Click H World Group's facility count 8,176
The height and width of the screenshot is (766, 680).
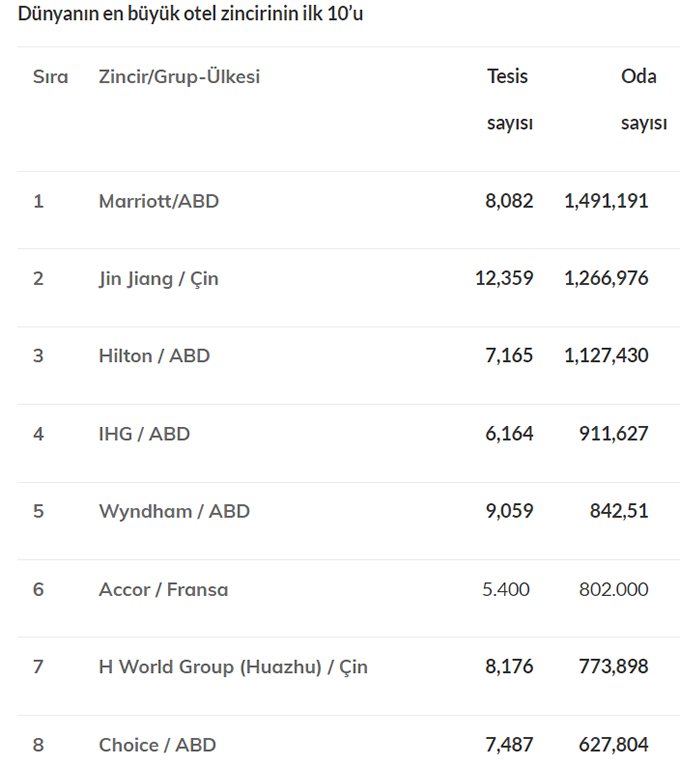(x=509, y=666)
